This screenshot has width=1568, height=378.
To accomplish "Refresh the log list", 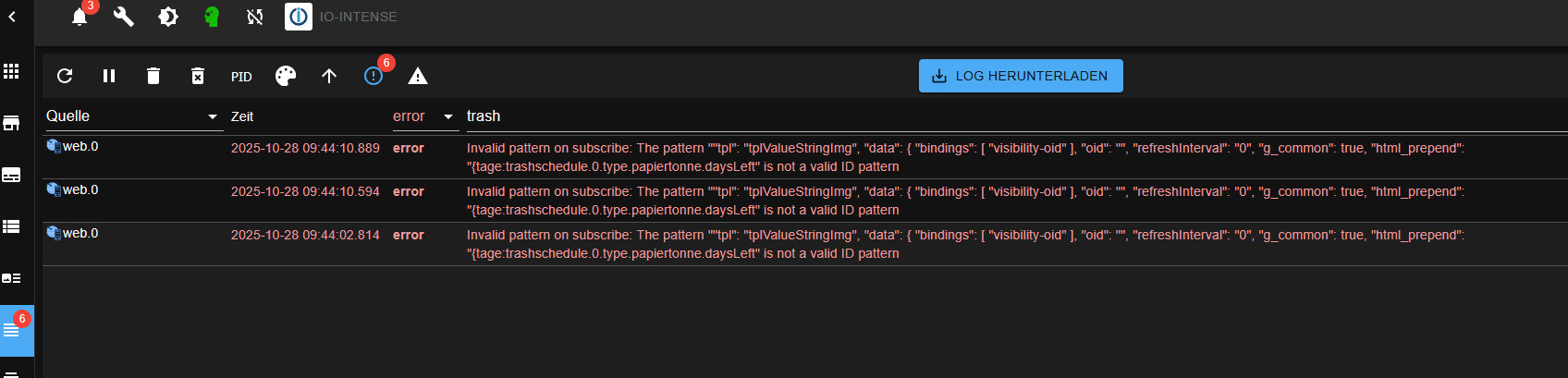I will point(65,76).
